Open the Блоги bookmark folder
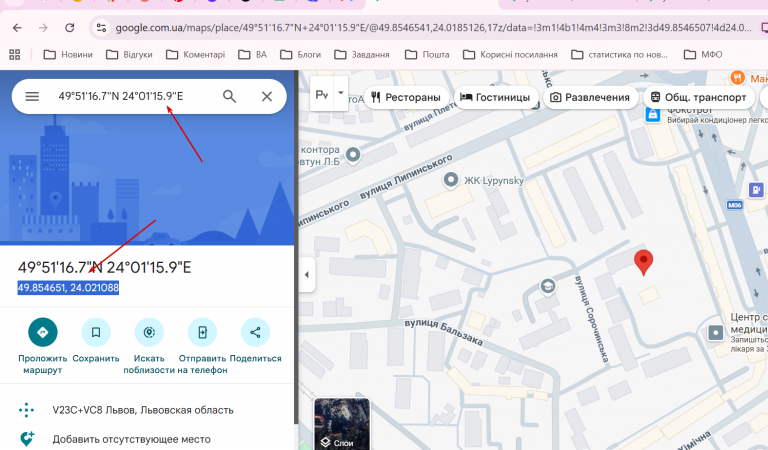This screenshot has width=768, height=450. 300,54
